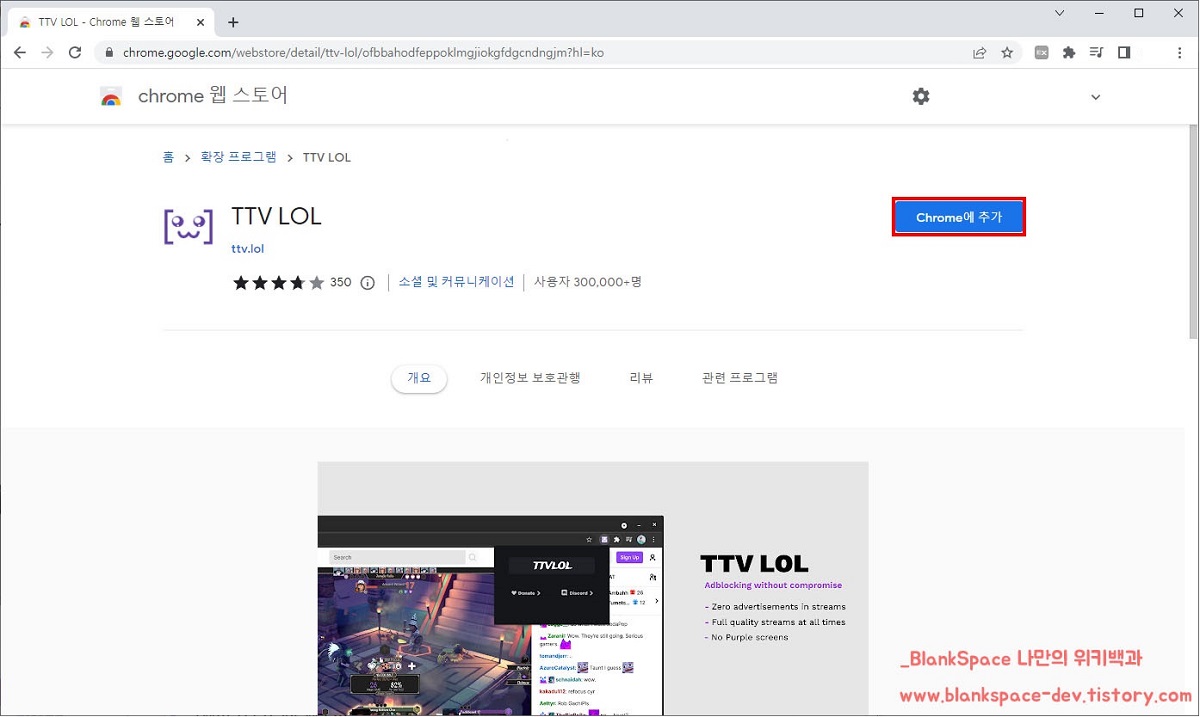Click the 350 review count

(x=341, y=283)
